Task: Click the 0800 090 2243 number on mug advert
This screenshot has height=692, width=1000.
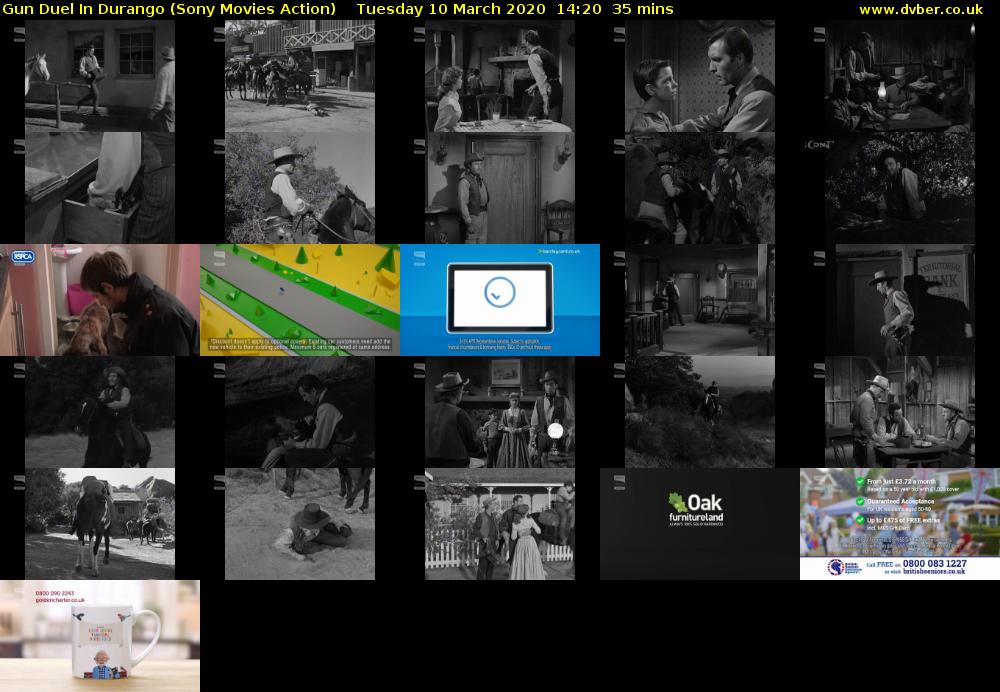Action: [x=55, y=593]
